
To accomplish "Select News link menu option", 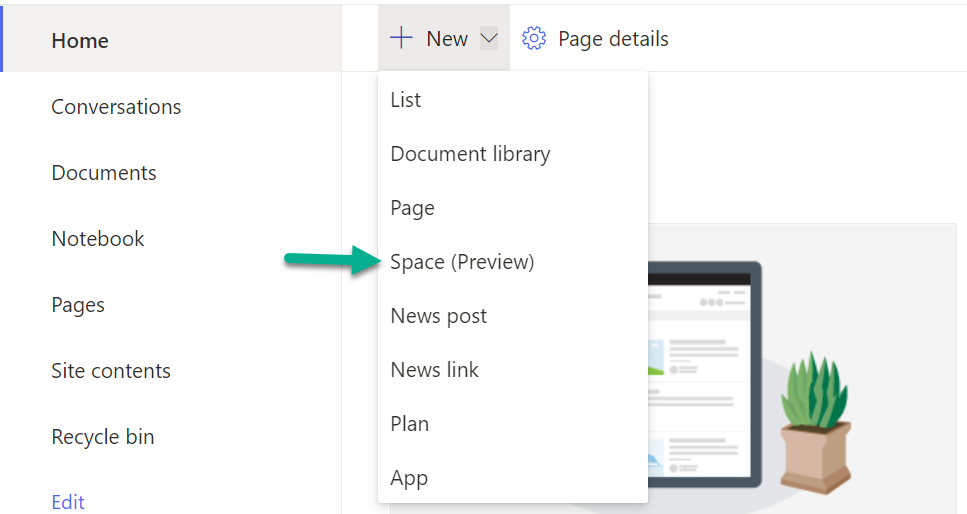I will tap(435, 370).
